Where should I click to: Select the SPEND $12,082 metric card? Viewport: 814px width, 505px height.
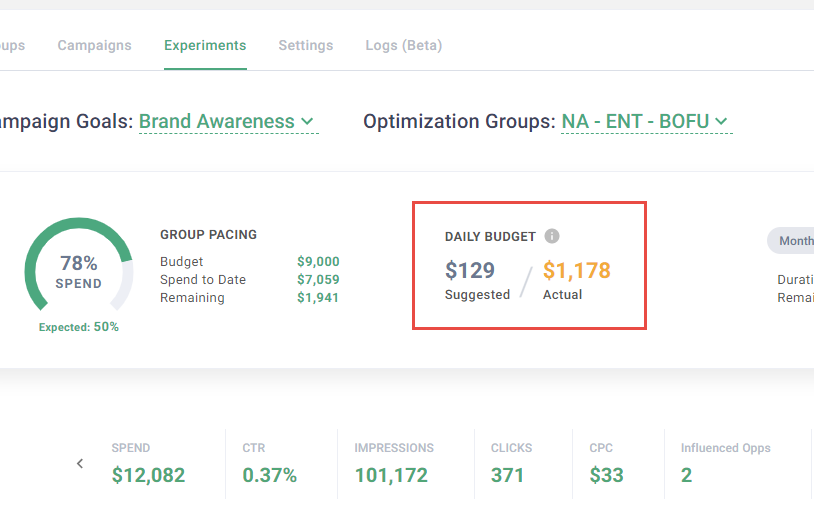(x=148, y=464)
